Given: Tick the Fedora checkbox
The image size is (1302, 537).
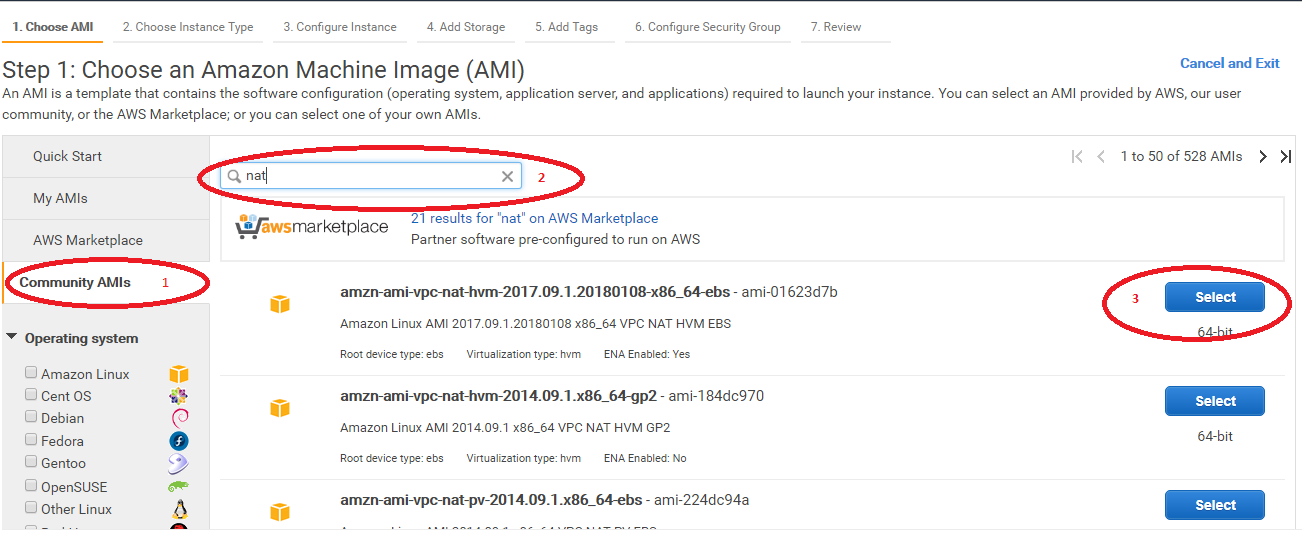Looking at the screenshot, I should pos(32,440).
